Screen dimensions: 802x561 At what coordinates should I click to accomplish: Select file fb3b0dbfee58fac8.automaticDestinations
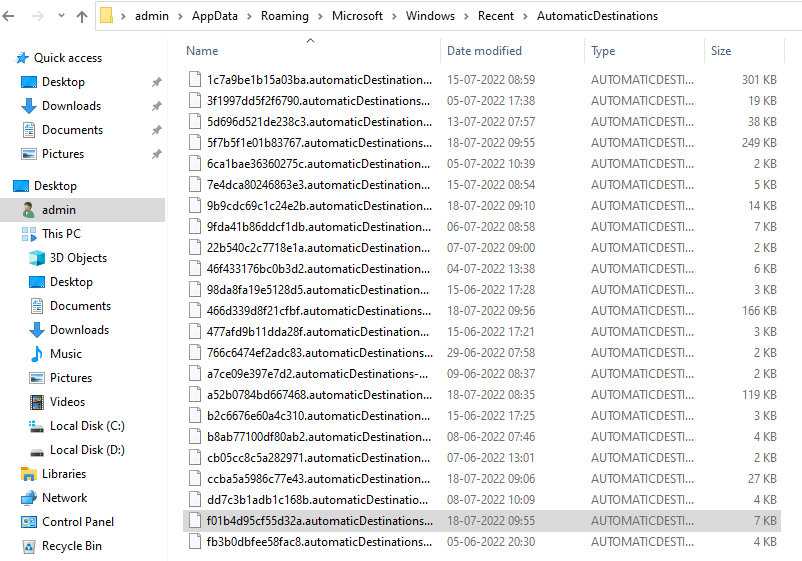pyautogui.click(x=319, y=542)
